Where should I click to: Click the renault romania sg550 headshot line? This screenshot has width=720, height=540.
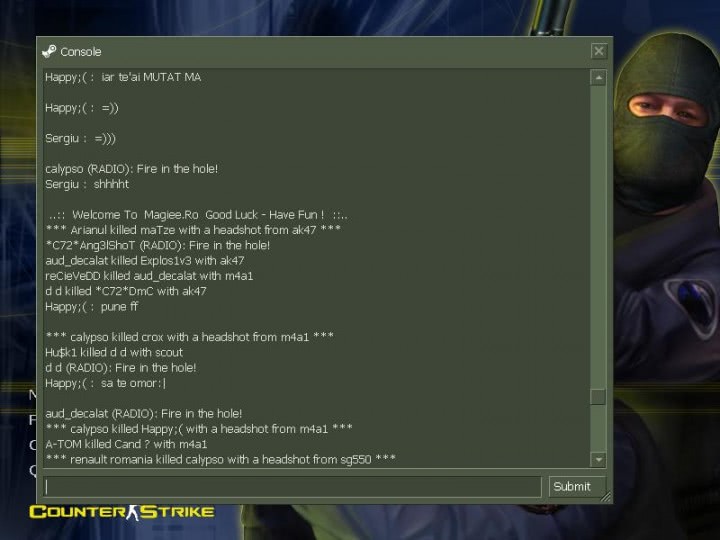[220, 460]
